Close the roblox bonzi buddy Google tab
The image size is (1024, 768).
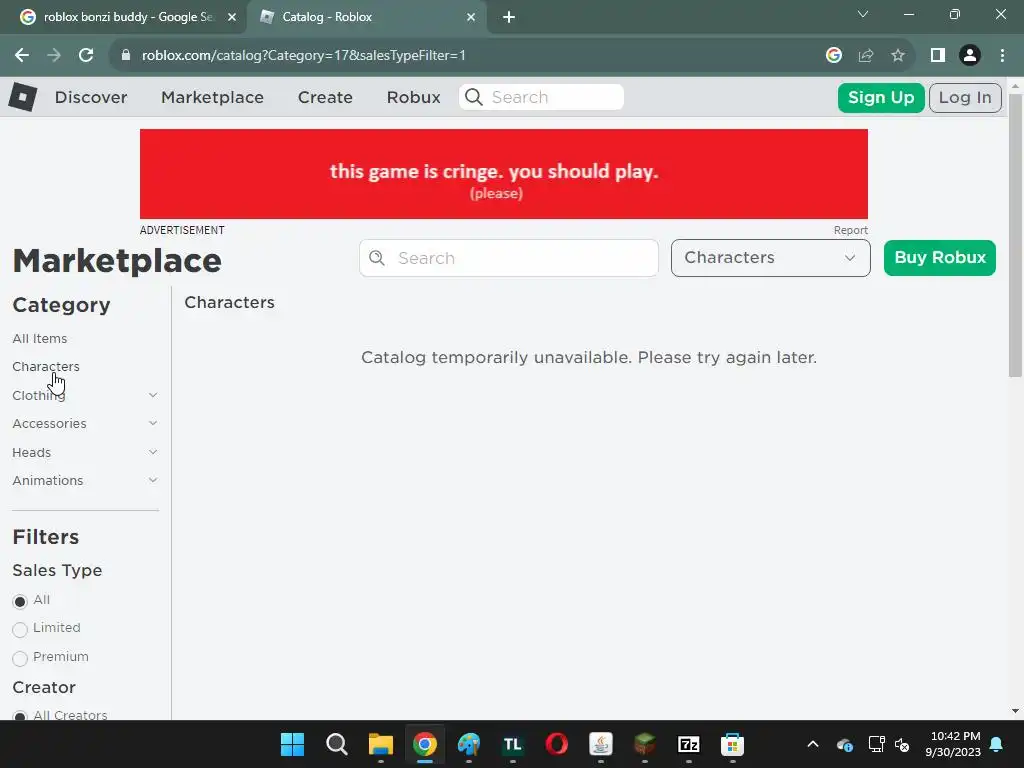[x=232, y=17]
